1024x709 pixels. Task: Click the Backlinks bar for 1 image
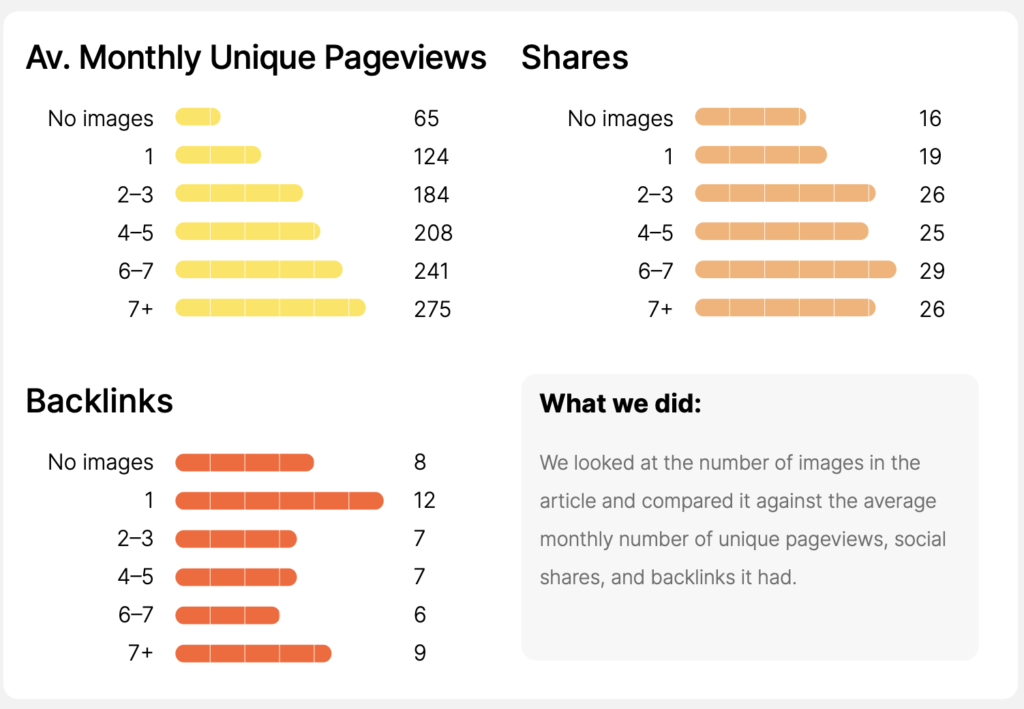tap(279, 500)
